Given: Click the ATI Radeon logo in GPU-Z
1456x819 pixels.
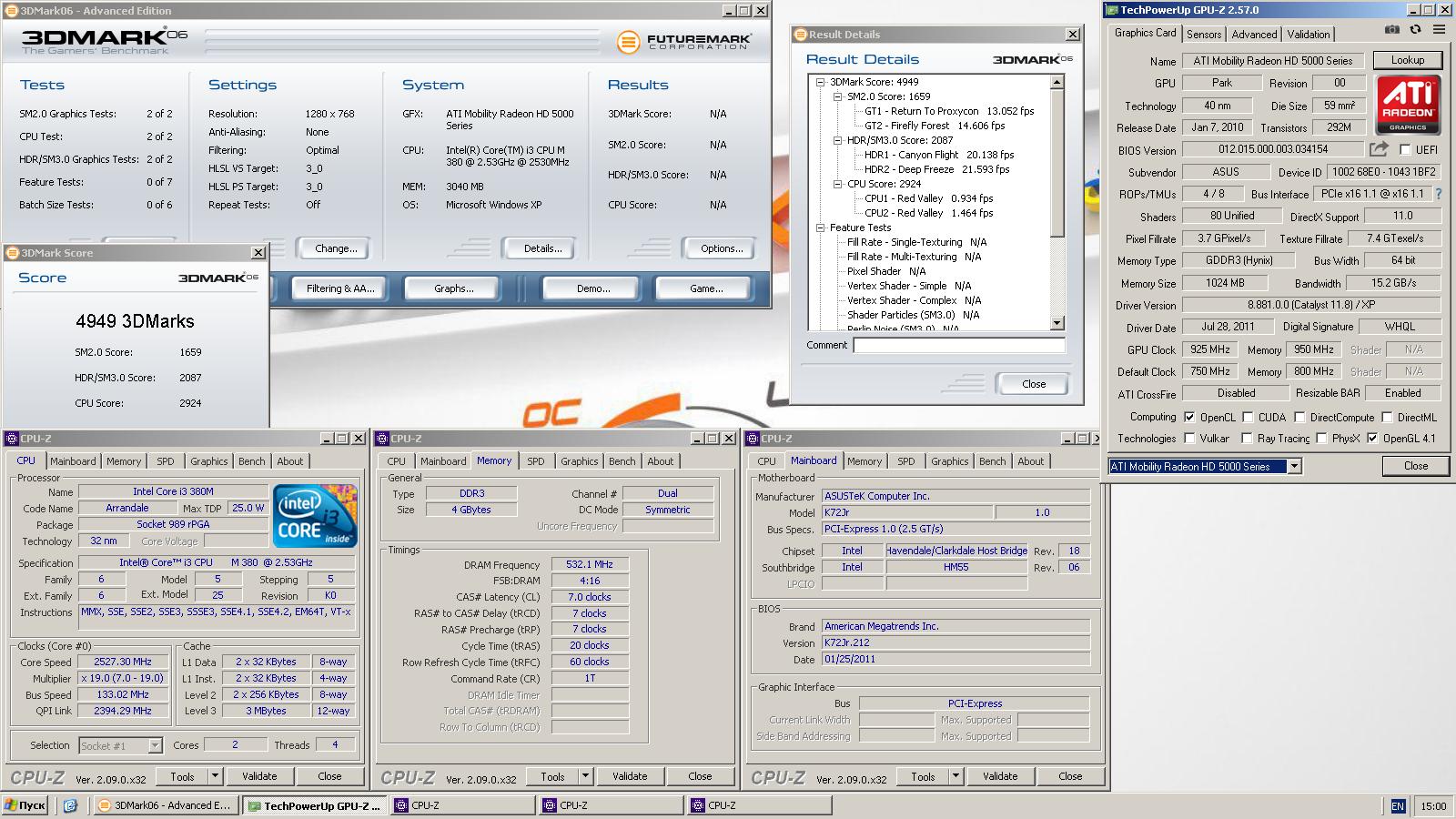Looking at the screenshot, I should [x=1408, y=105].
